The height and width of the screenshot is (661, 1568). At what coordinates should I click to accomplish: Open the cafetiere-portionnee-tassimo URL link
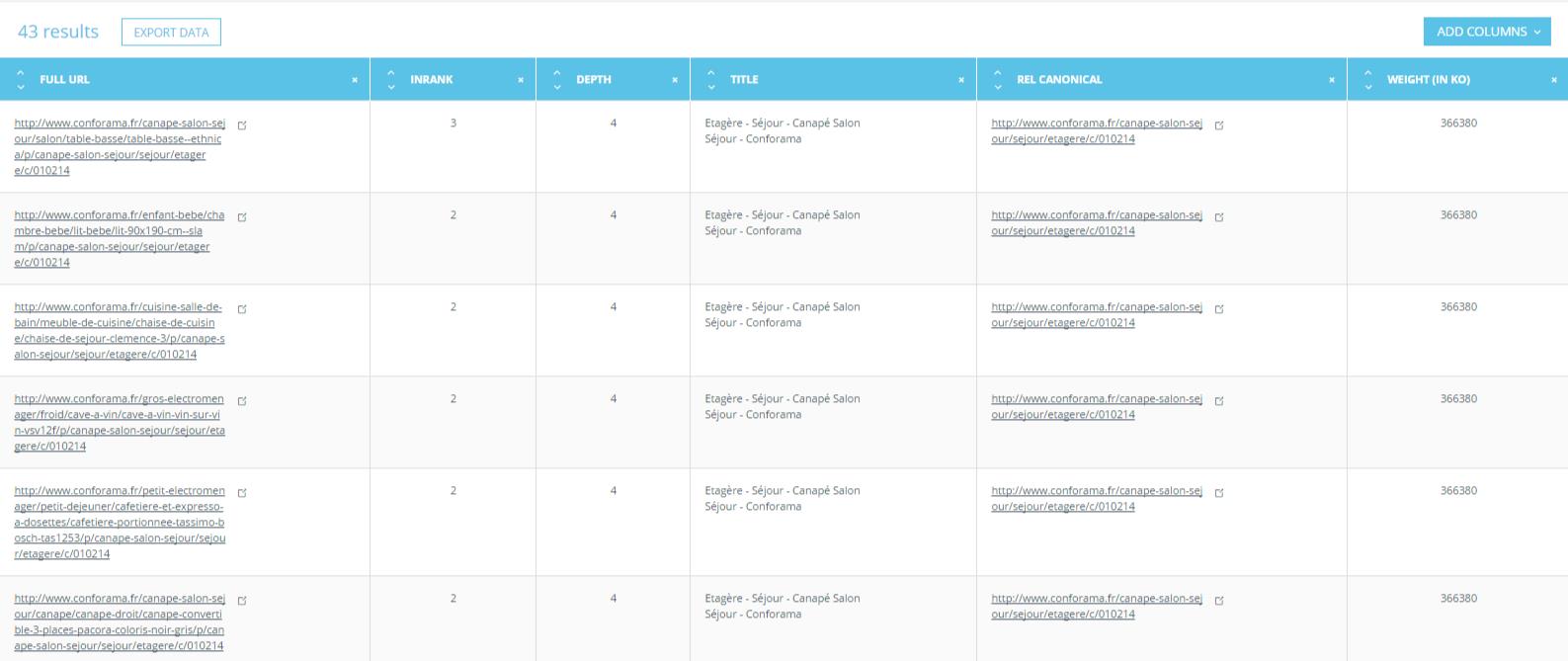[x=120, y=522]
